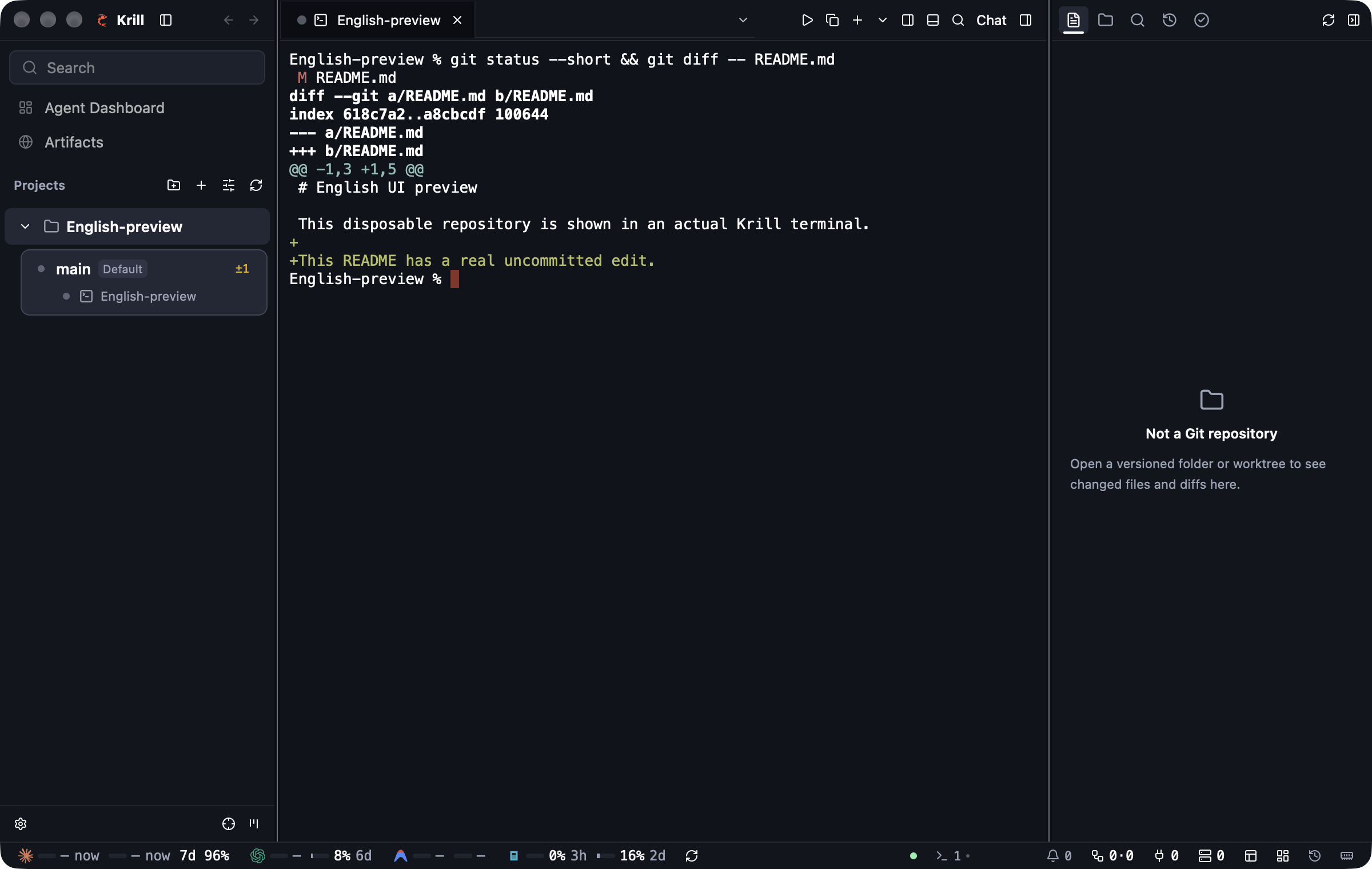Open the history tab in right panel
The image size is (1372, 869).
tap(1170, 20)
